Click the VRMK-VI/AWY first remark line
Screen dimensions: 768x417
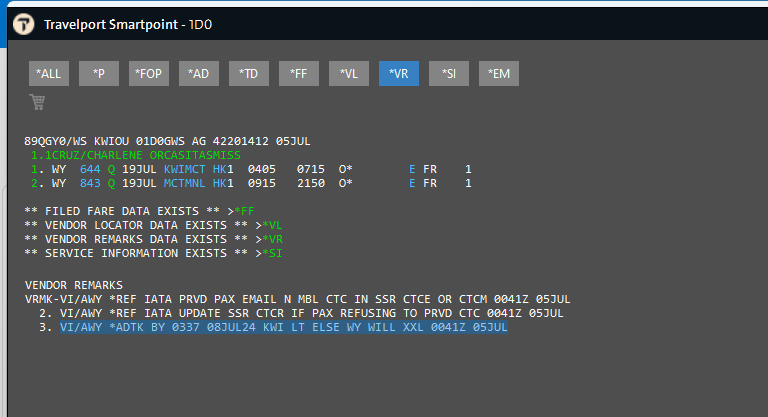click(297, 299)
